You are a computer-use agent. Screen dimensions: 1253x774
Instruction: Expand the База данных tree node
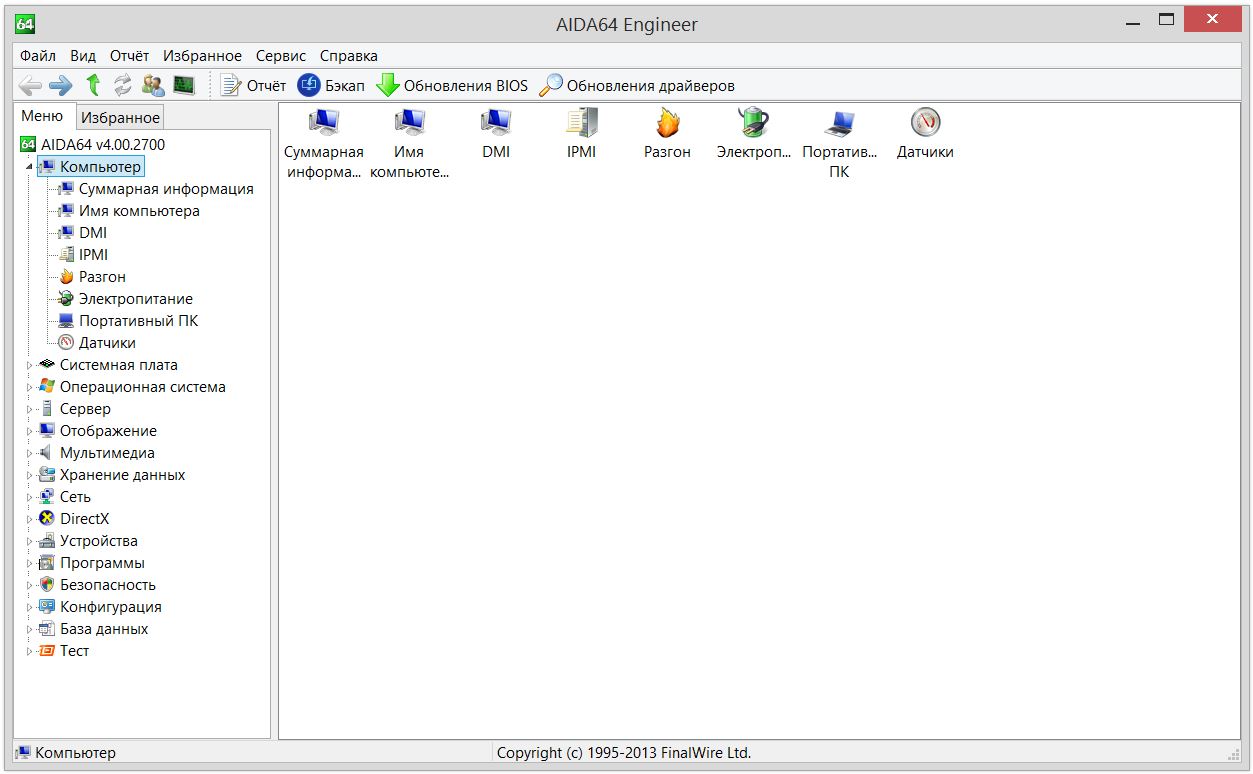[29, 629]
